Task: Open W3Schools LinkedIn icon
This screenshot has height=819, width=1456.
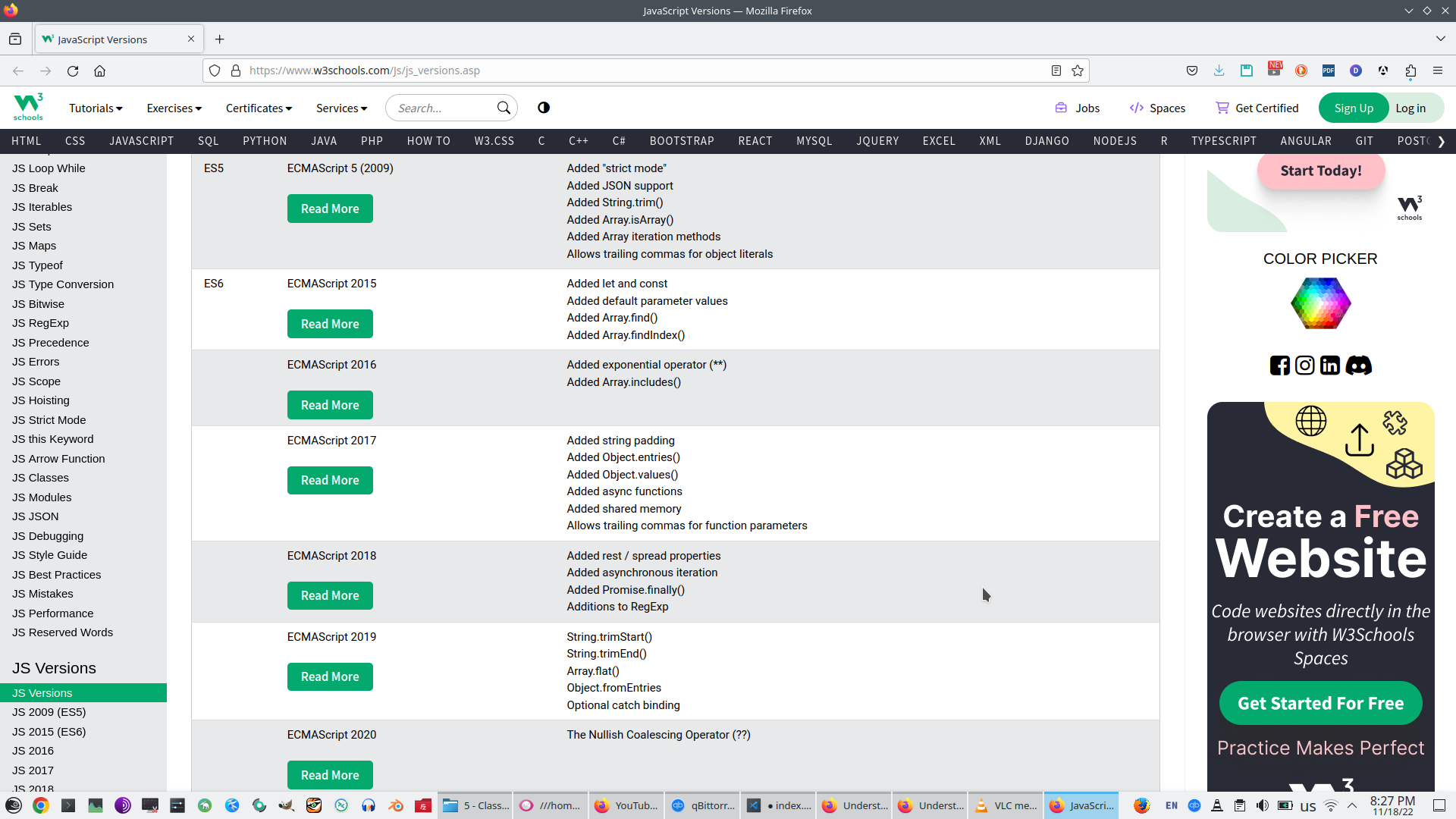Action: 1329,366
